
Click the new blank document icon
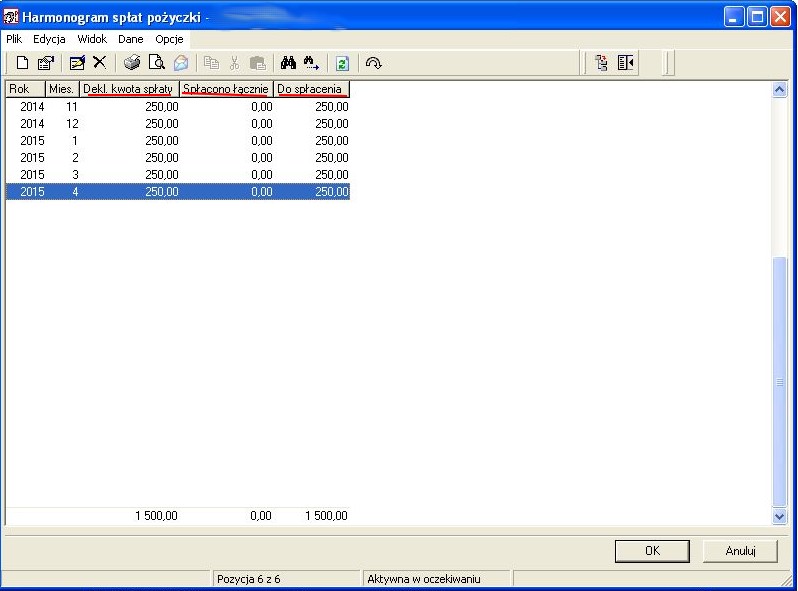(x=22, y=63)
